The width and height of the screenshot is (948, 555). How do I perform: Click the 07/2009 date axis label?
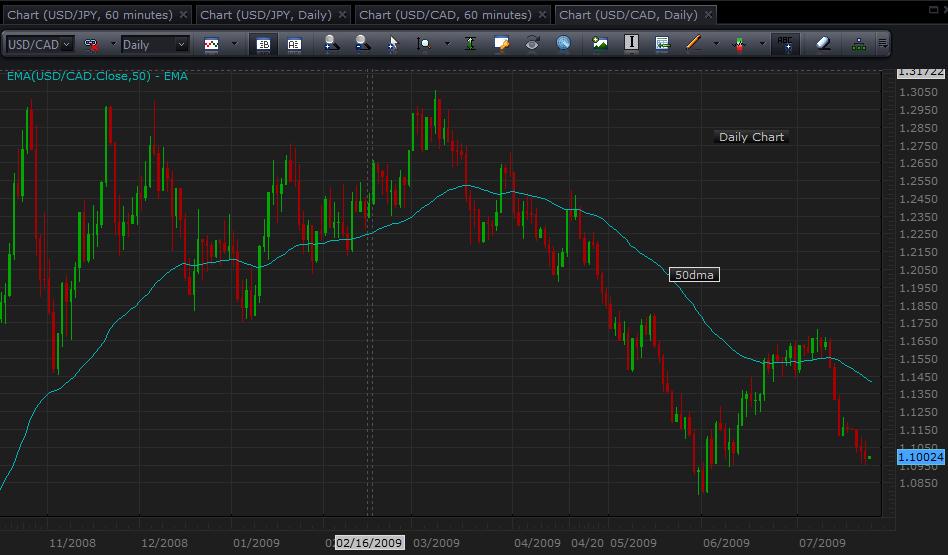[x=822, y=543]
